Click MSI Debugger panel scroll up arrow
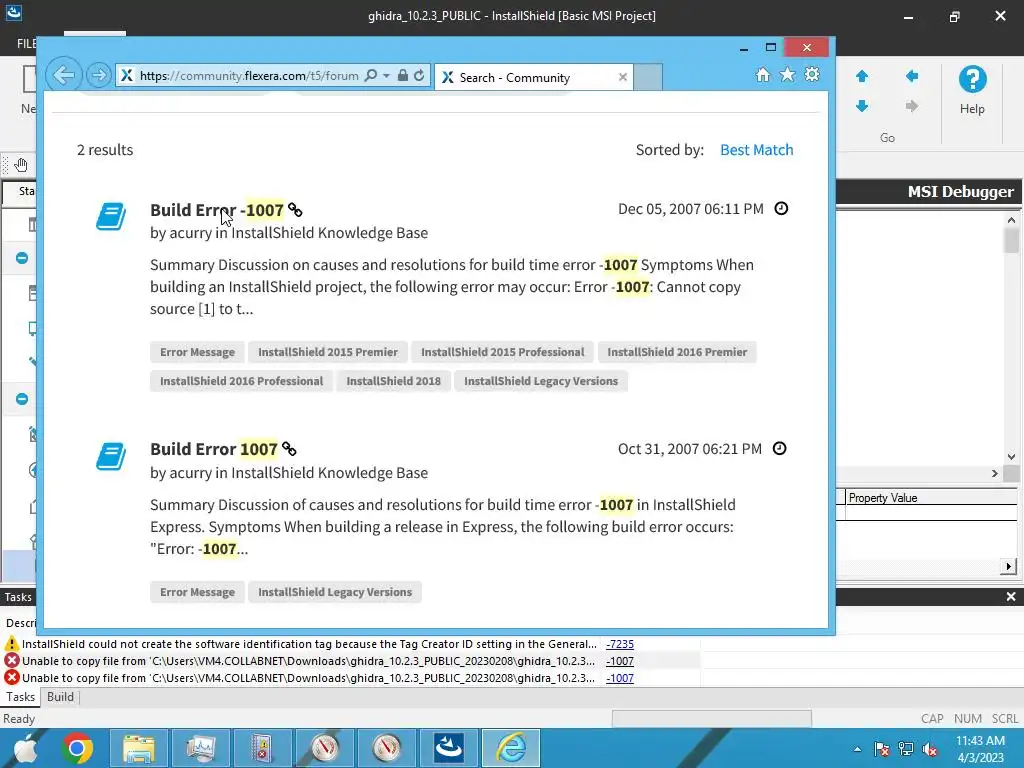 click(1011, 220)
